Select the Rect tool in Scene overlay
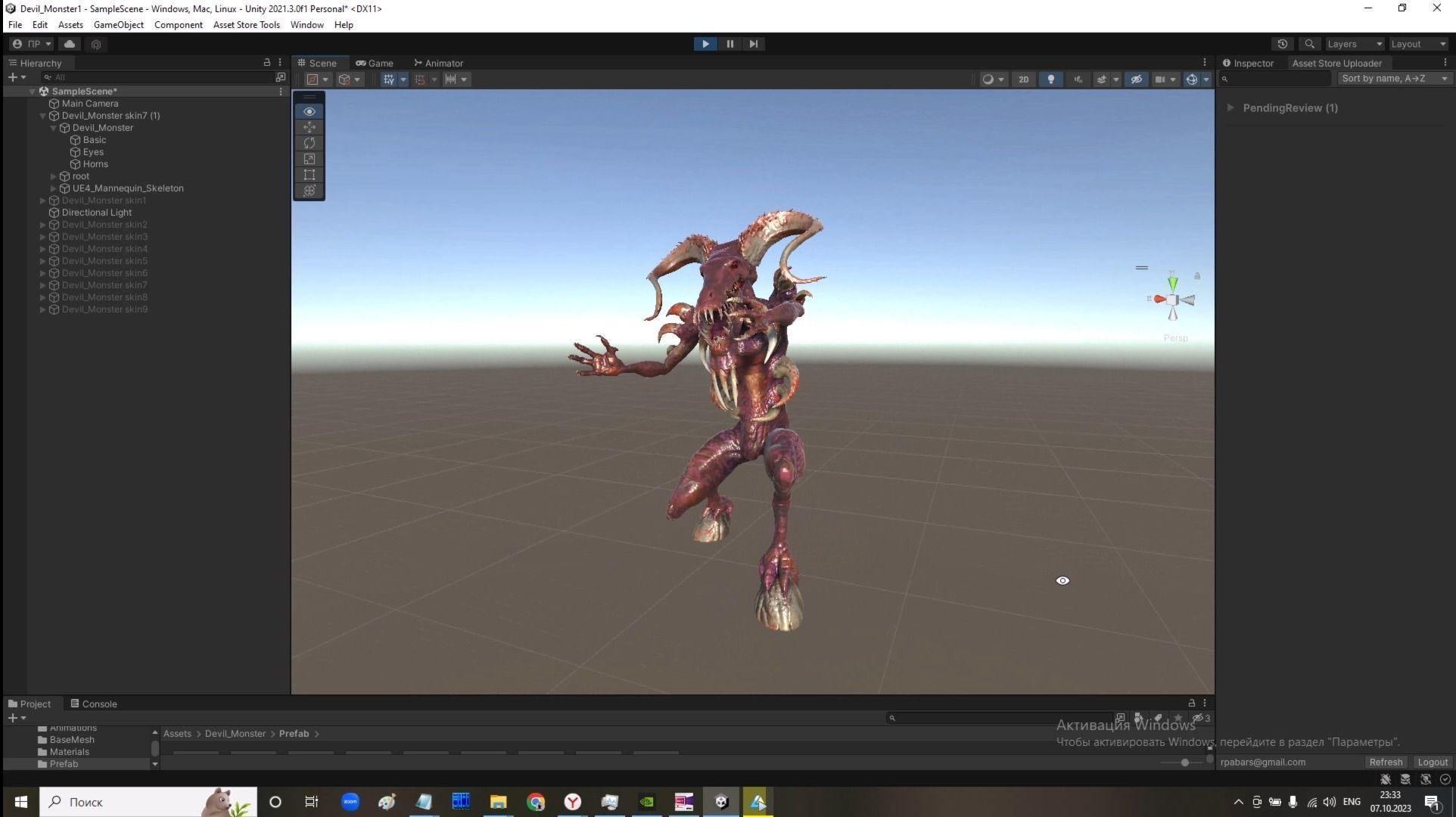Viewport: 1456px width, 817px height. (x=309, y=175)
